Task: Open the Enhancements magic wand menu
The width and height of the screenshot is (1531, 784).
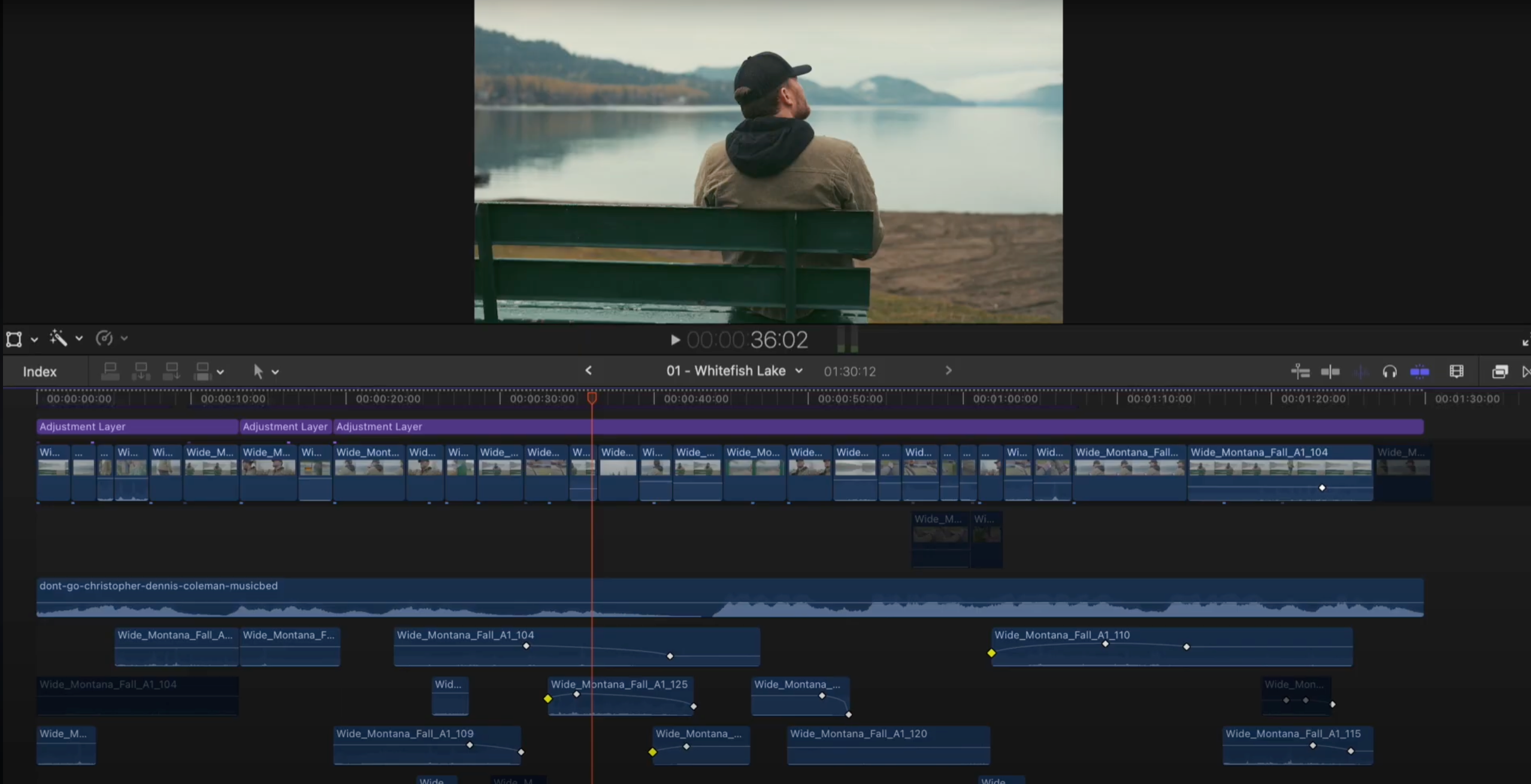Action: point(60,338)
